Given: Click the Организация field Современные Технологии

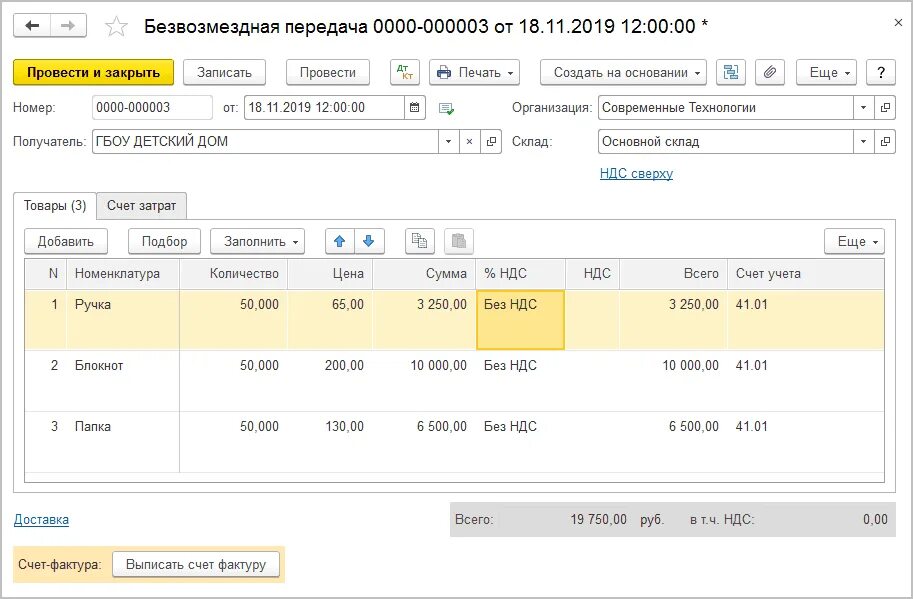Looking at the screenshot, I should [726, 108].
